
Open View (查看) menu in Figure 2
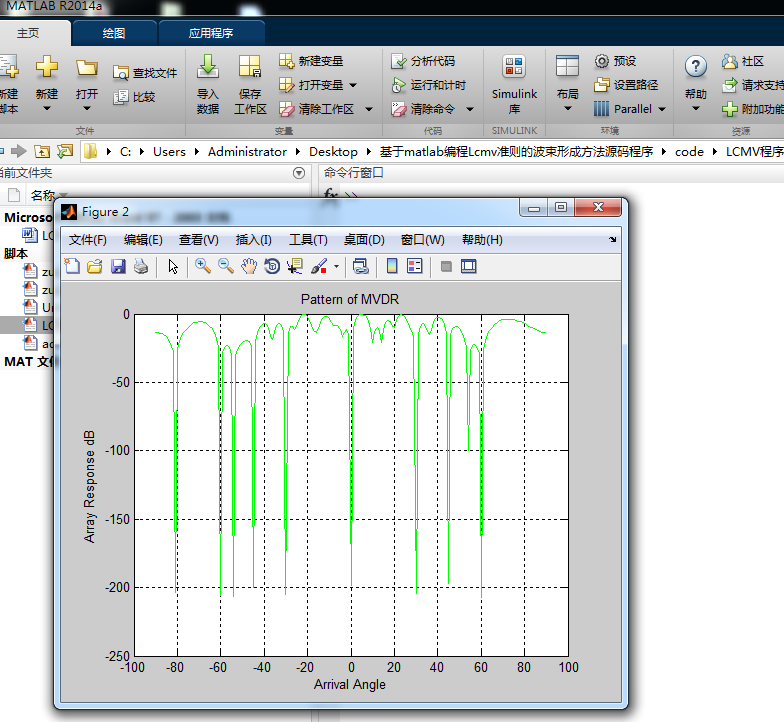click(198, 240)
